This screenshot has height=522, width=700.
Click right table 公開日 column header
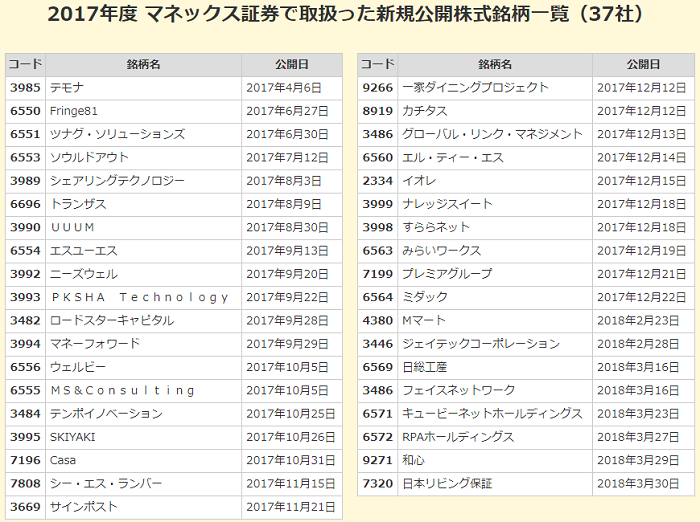[x=643, y=64]
